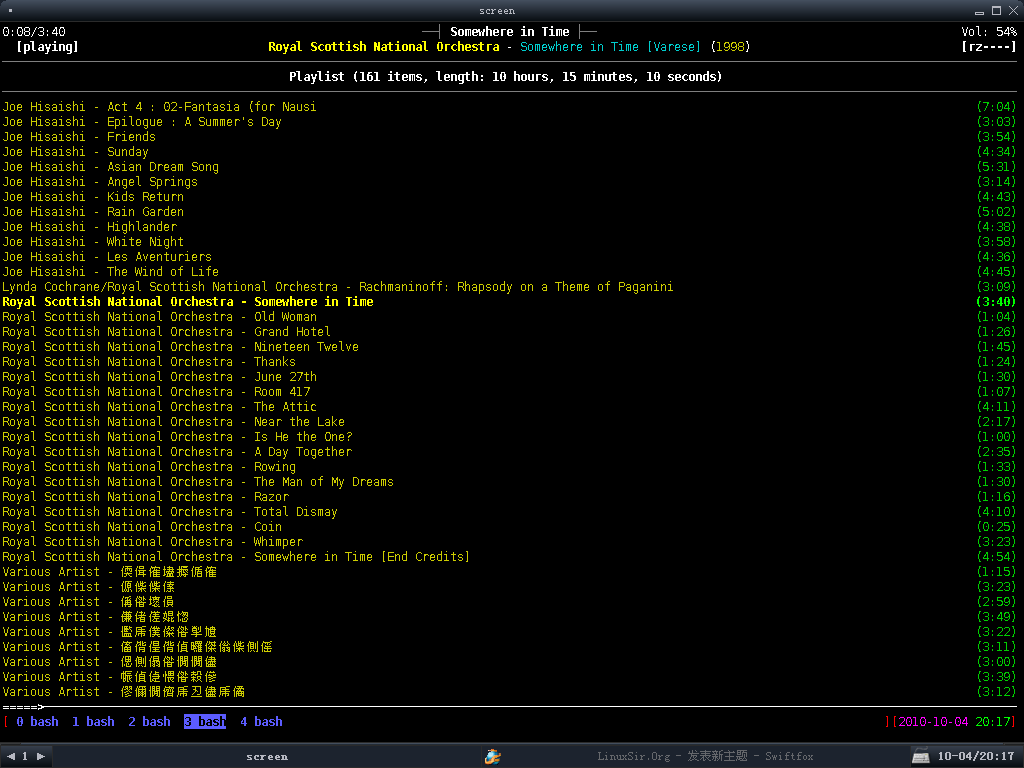Select the 'Nineteen Twelve' track
Image resolution: width=1024 pixels, height=768 pixels.
(x=509, y=347)
